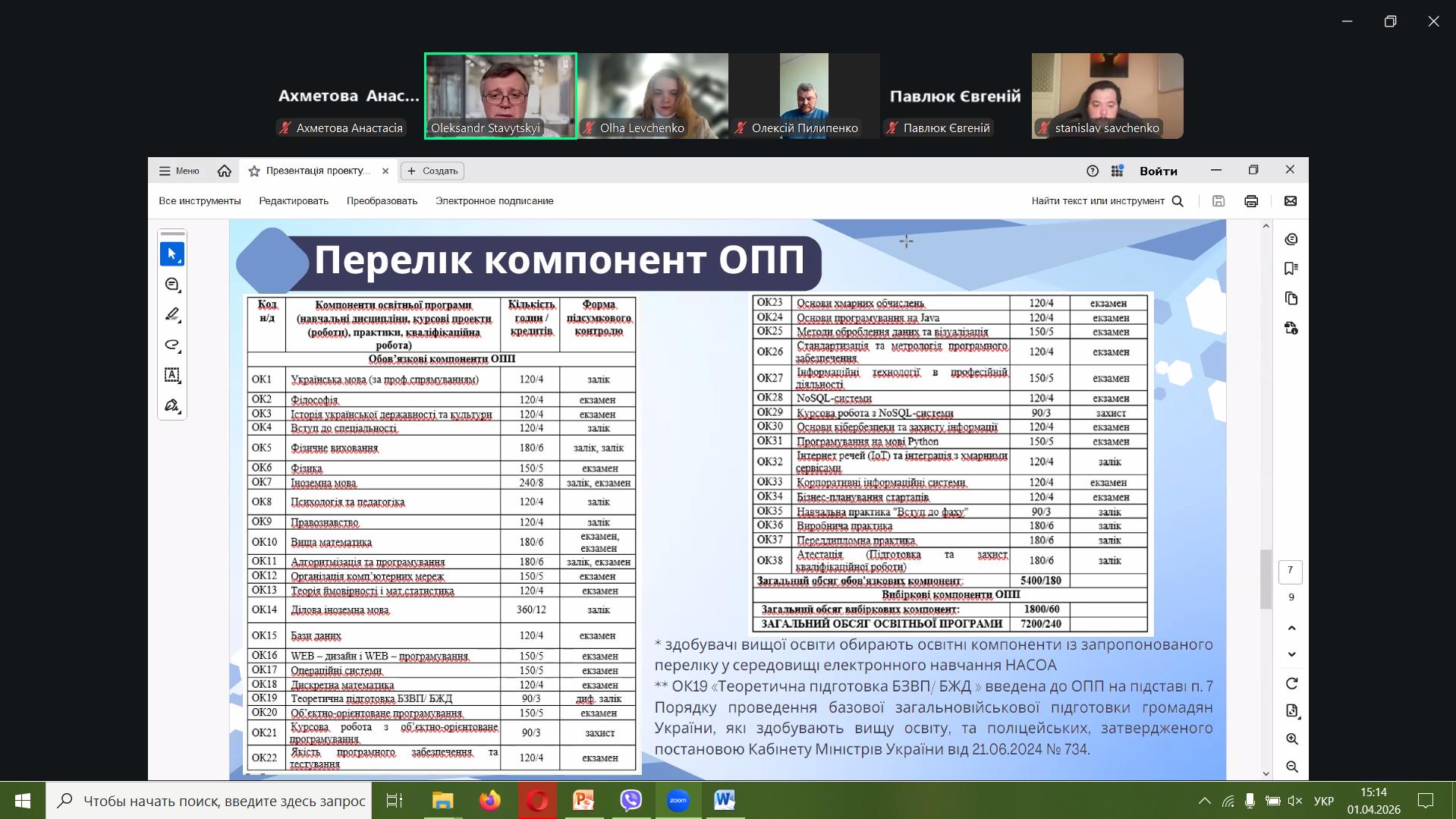Click the Создать new tab button
This screenshot has height=819, width=1456.
pyautogui.click(x=432, y=171)
